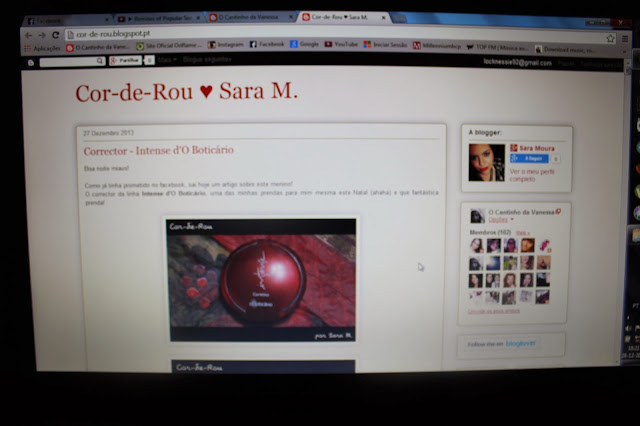The height and width of the screenshot is (426, 640).
Task: Open the Millenniumbcp bookmark
Action: point(437,46)
